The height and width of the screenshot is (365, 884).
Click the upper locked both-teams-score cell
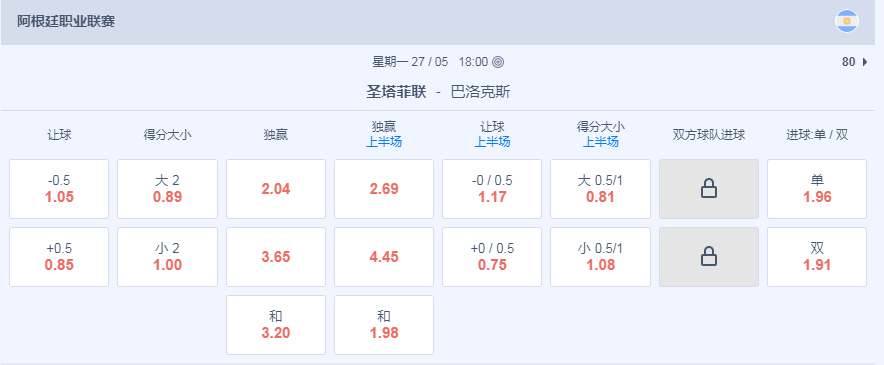(709, 189)
